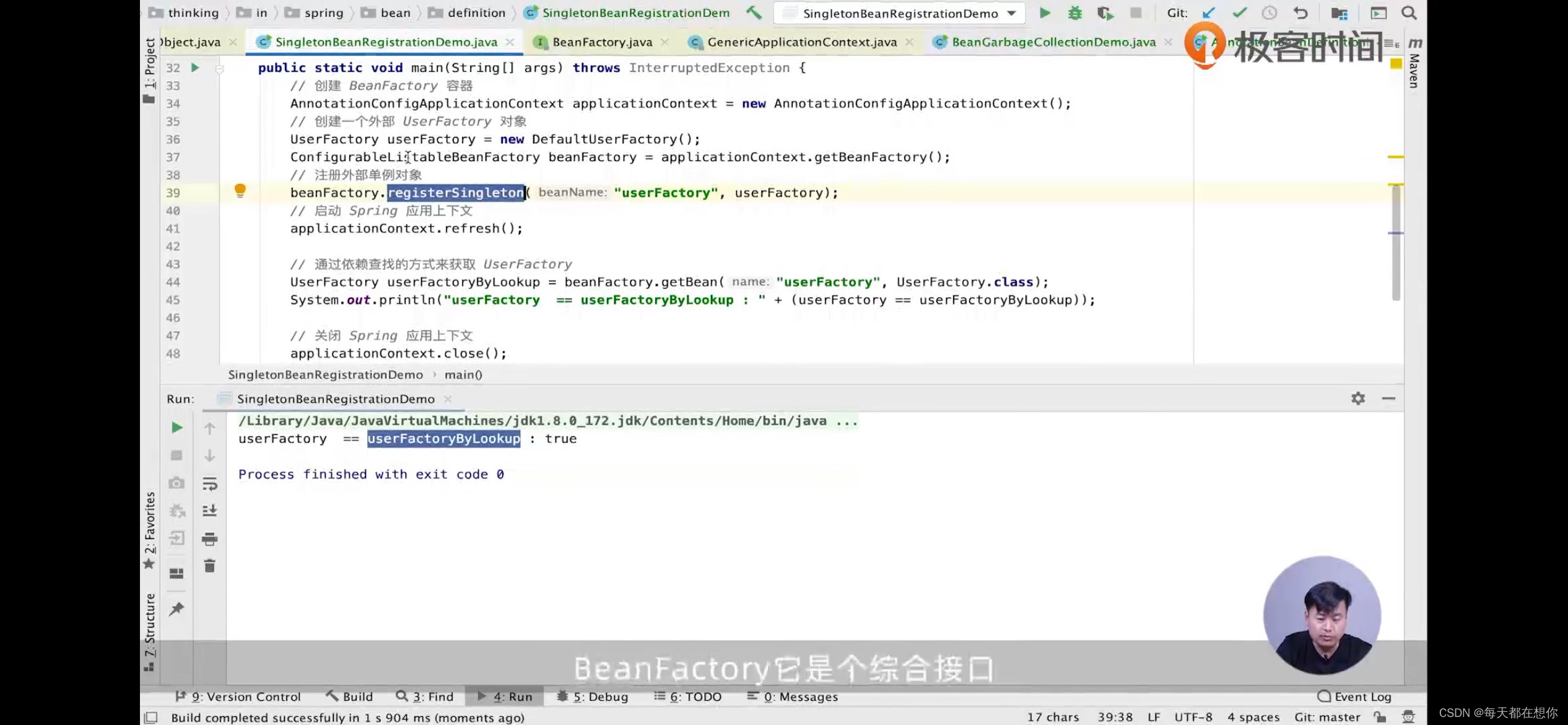Open the Structure sidebar tool window

click(149, 631)
